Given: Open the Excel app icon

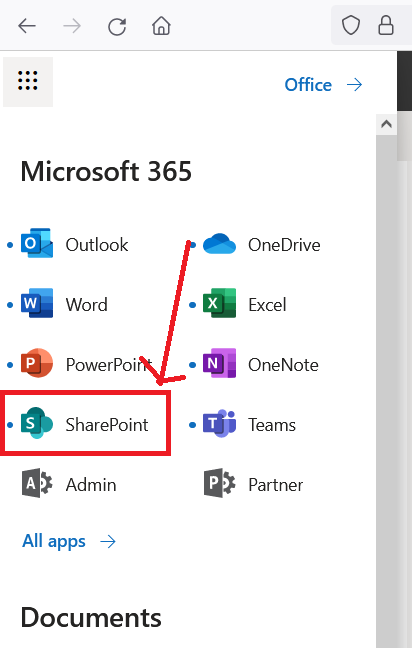Looking at the screenshot, I should [219, 303].
